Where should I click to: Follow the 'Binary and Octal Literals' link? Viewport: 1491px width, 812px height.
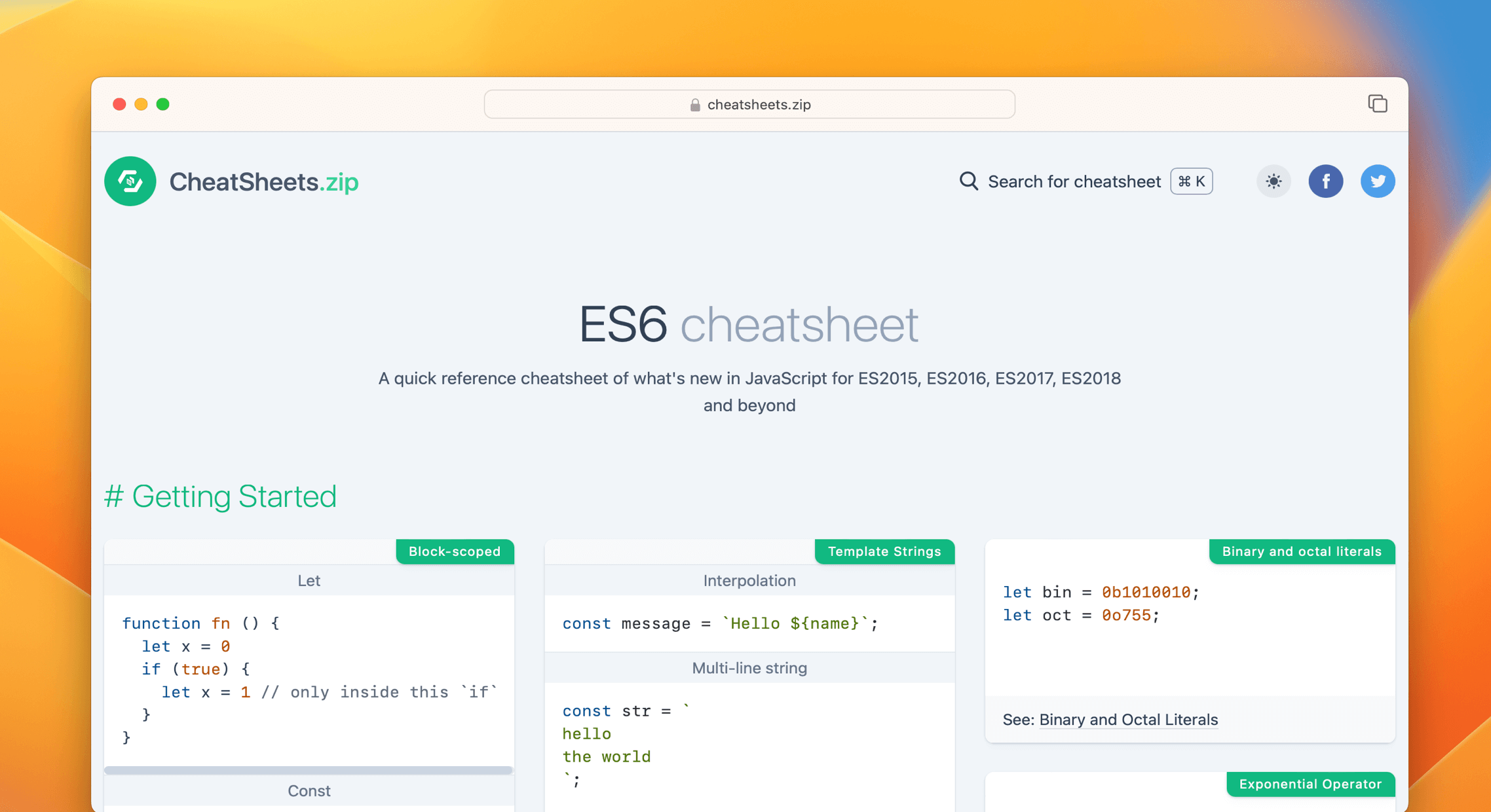click(x=1129, y=720)
